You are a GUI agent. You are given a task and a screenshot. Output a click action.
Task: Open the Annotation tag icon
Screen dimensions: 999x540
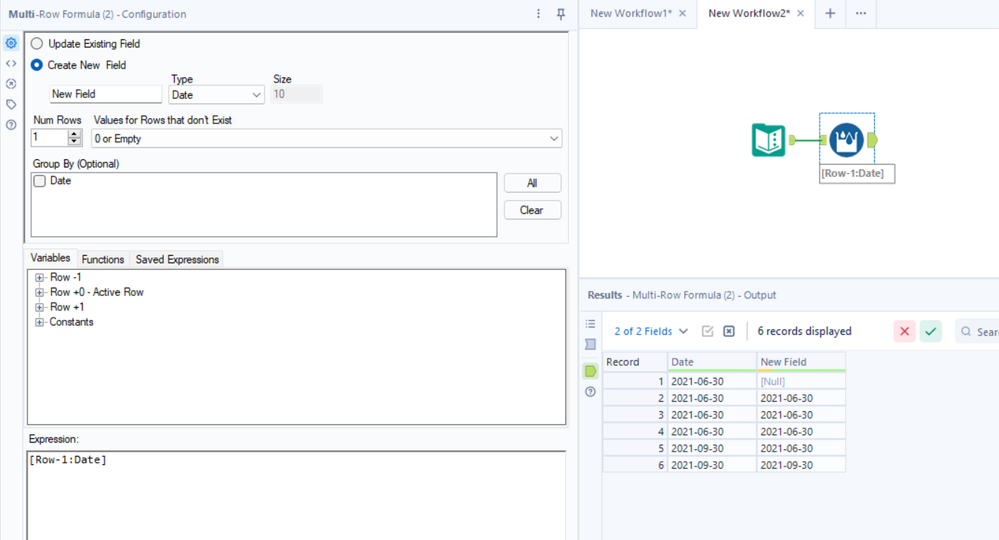[x=11, y=104]
